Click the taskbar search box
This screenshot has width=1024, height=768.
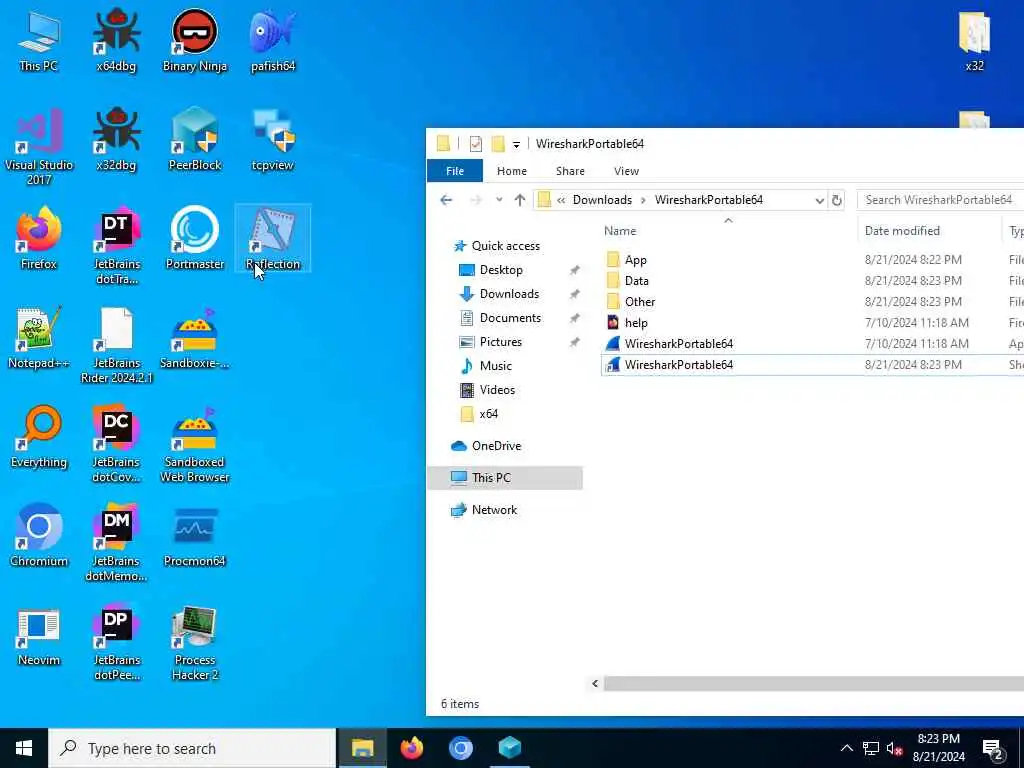192,748
